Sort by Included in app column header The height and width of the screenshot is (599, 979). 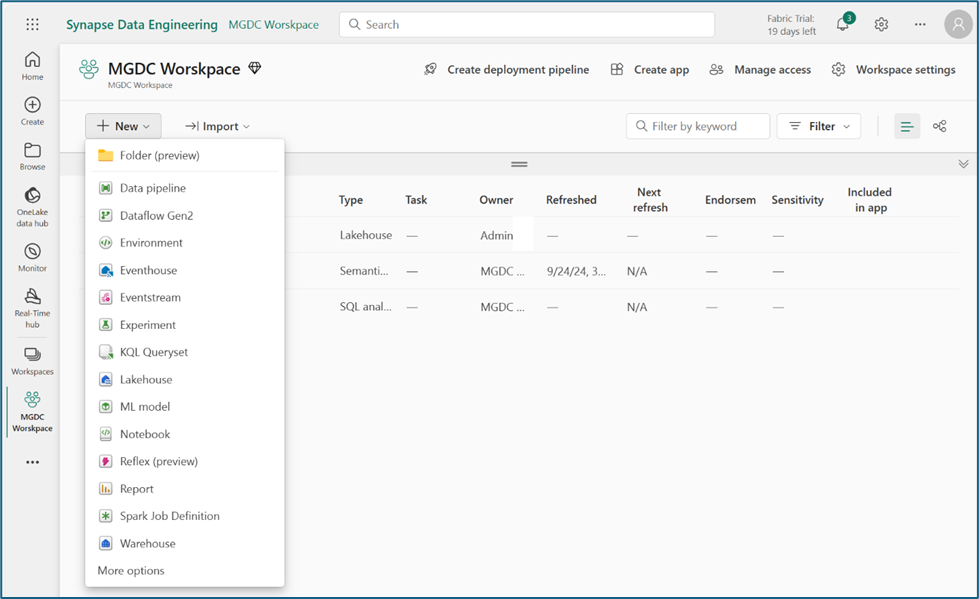click(x=870, y=200)
